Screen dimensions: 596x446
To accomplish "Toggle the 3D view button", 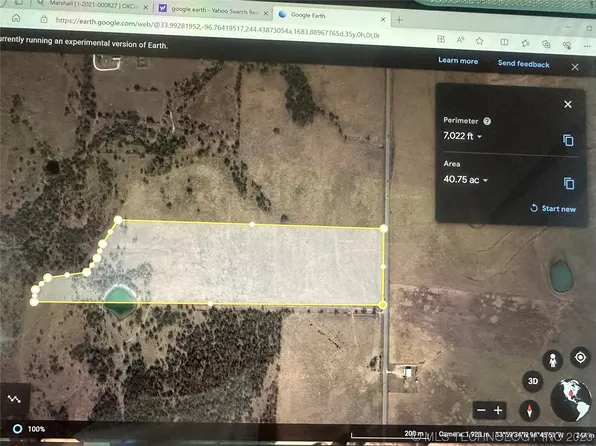I will click(x=533, y=381).
